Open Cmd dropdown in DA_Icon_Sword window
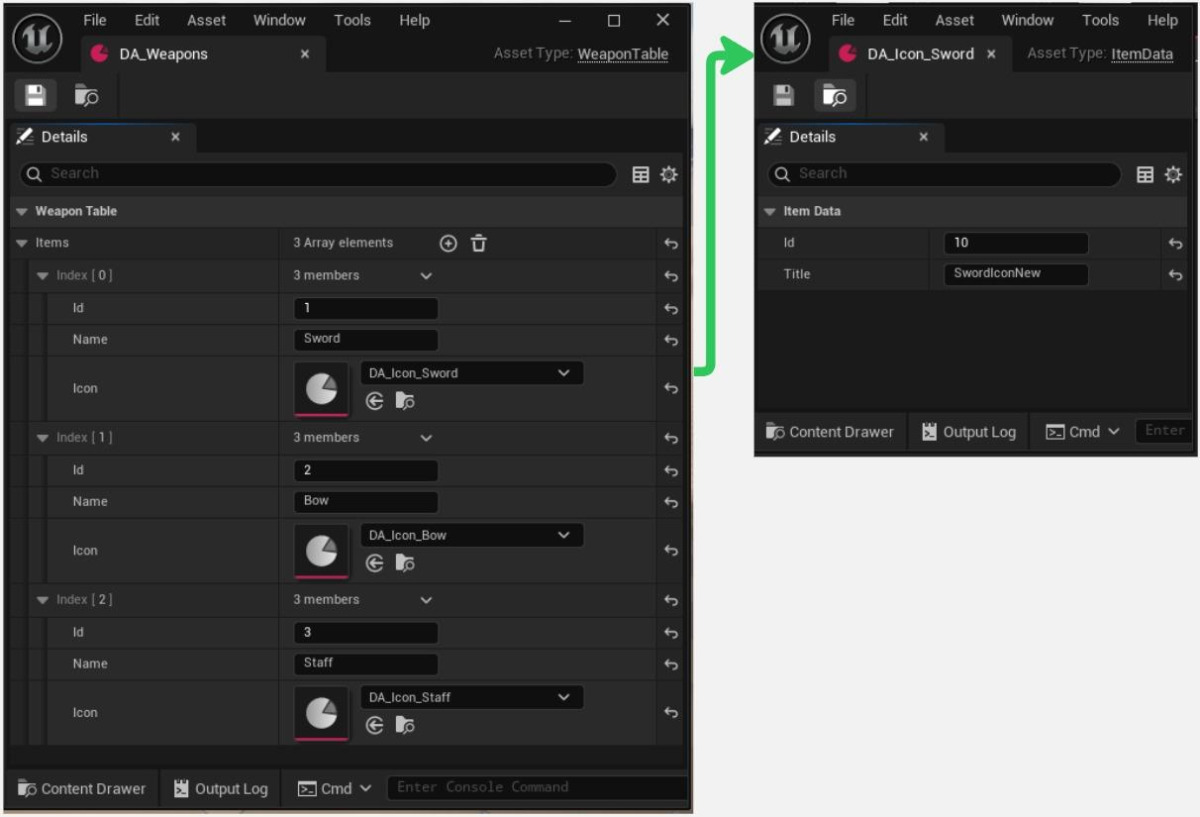Image resolution: width=1200 pixels, height=817 pixels. 1083,432
